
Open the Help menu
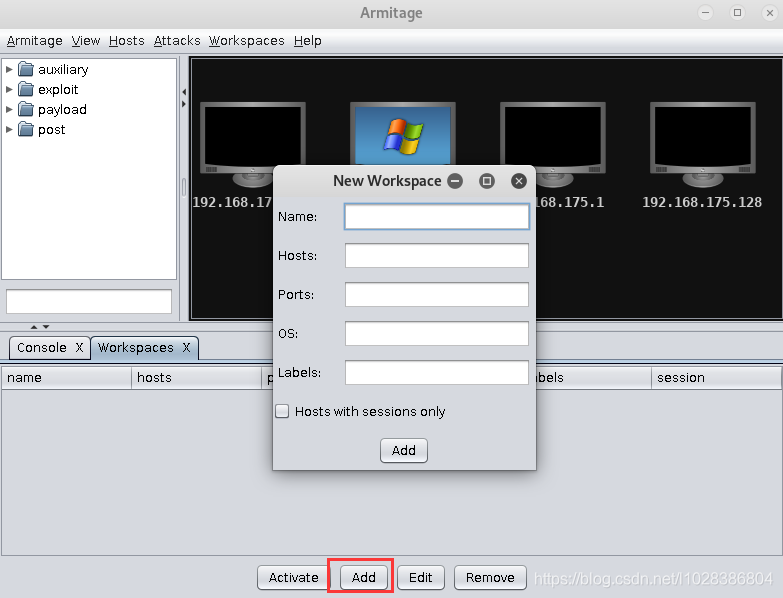pos(308,41)
